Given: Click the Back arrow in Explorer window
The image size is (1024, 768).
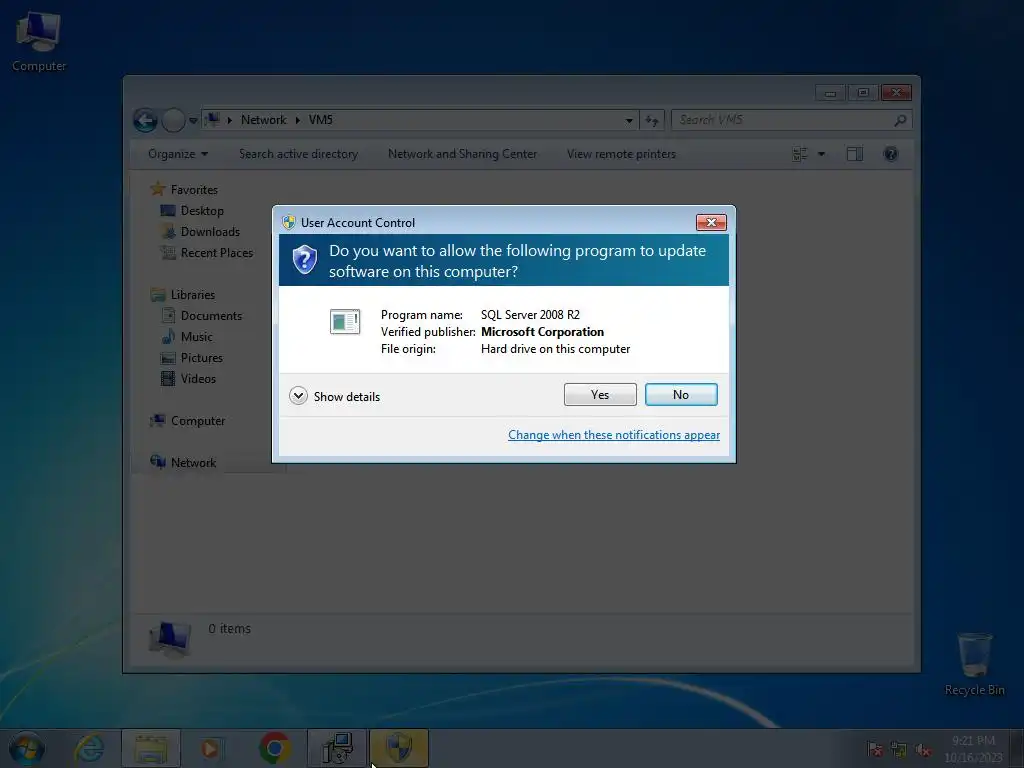Looking at the screenshot, I should click(x=146, y=120).
